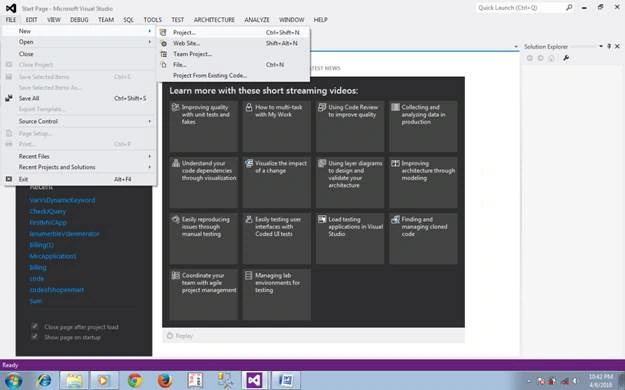The height and width of the screenshot is (390, 625).
Task: Click icon on 'Easily testing user interfaces' tile
Action: click(249, 219)
